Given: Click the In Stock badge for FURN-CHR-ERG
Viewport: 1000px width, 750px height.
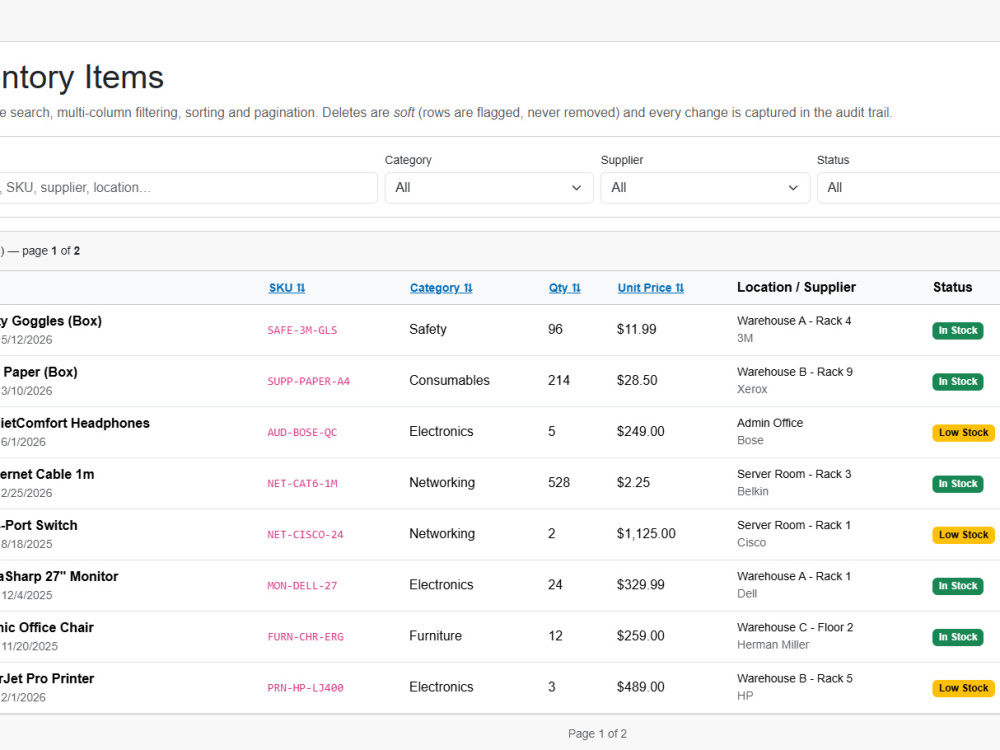Looking at the screenshot, I should (x=957, y=636).
